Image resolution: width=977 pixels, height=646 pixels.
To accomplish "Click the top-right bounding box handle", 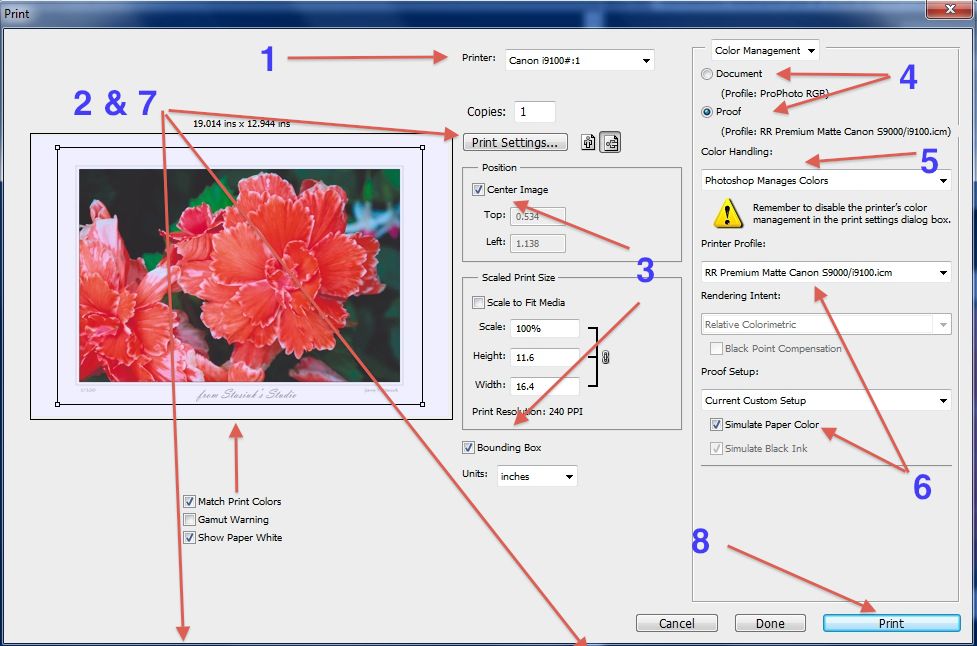I will (422, 148).
